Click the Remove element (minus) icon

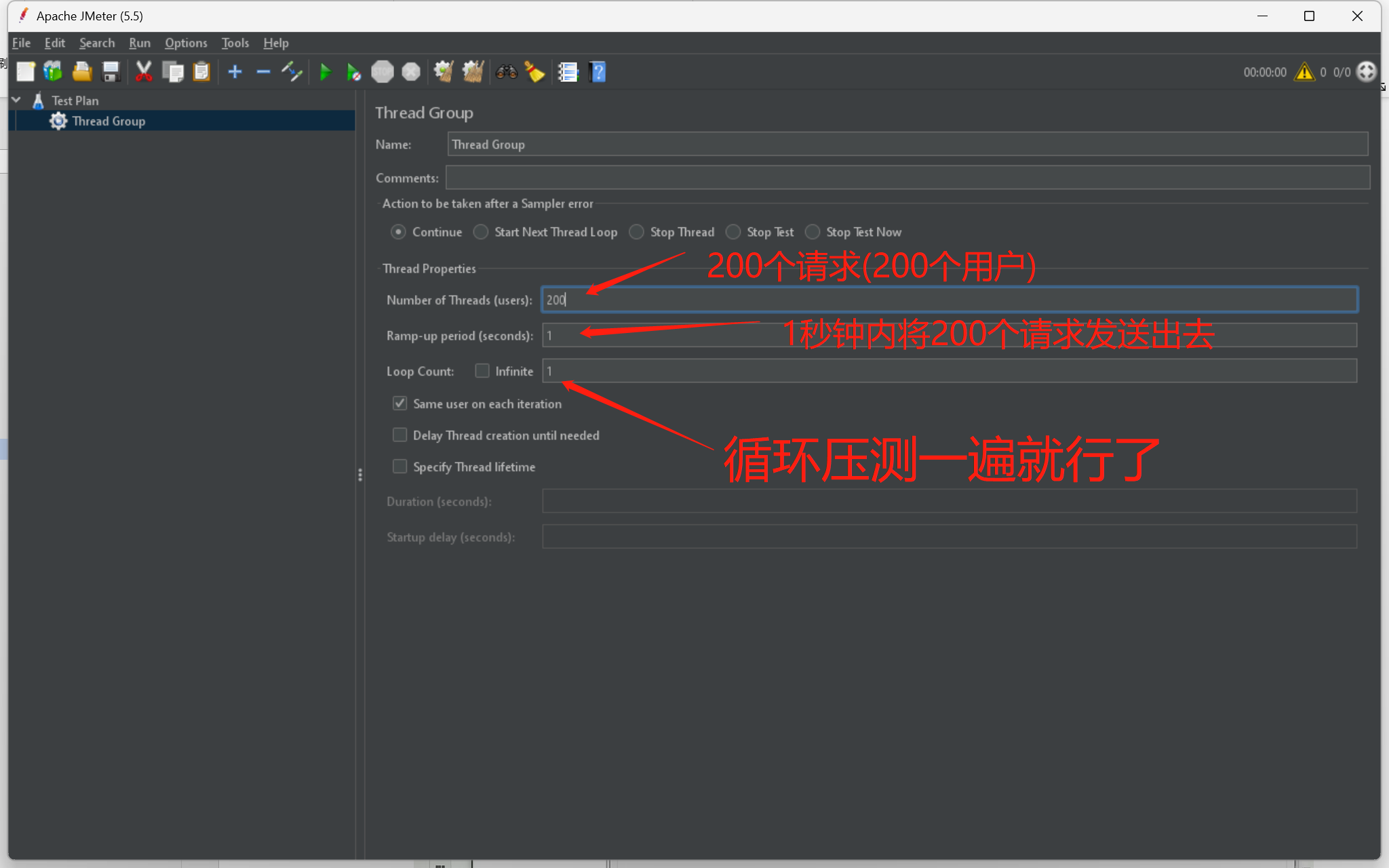[x=263, y=72]
